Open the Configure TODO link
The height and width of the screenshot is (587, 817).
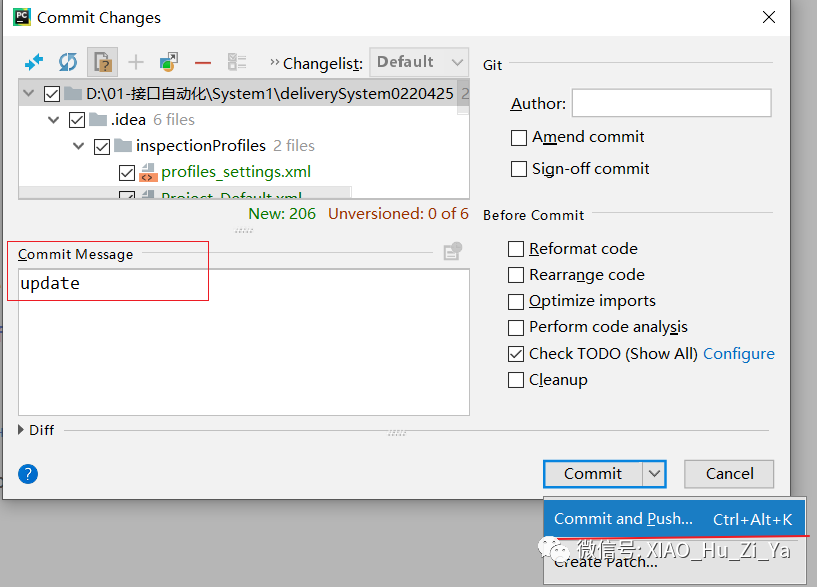click(739, 354)
